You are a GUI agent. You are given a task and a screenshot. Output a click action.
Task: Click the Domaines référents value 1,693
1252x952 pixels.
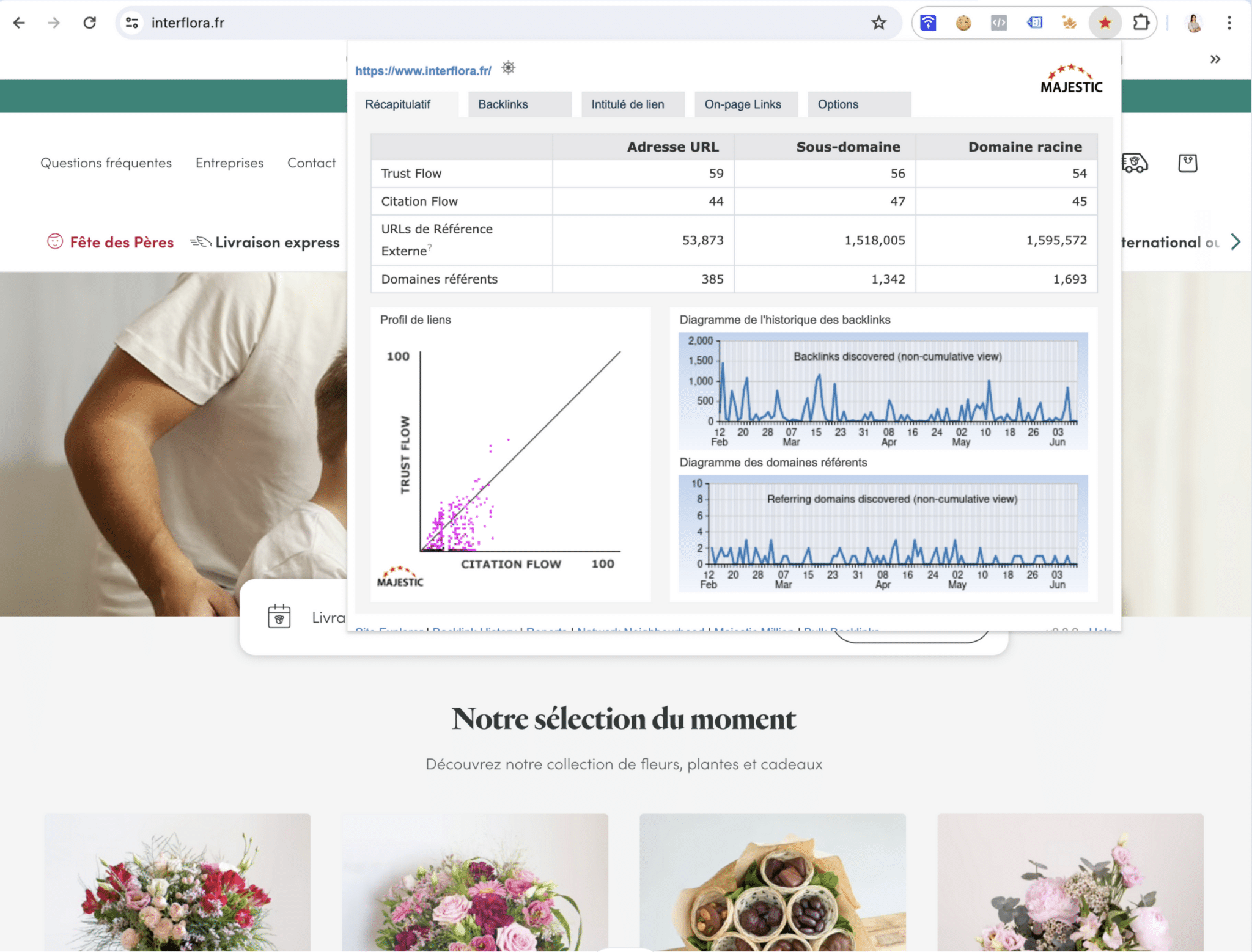(1070, 279)
